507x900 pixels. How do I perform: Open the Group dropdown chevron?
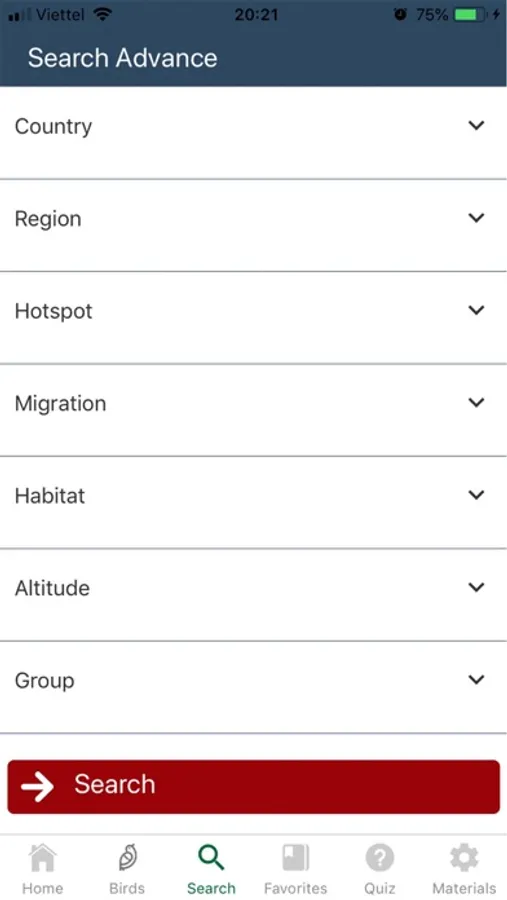pyautogui.click(x=477, y=680)
